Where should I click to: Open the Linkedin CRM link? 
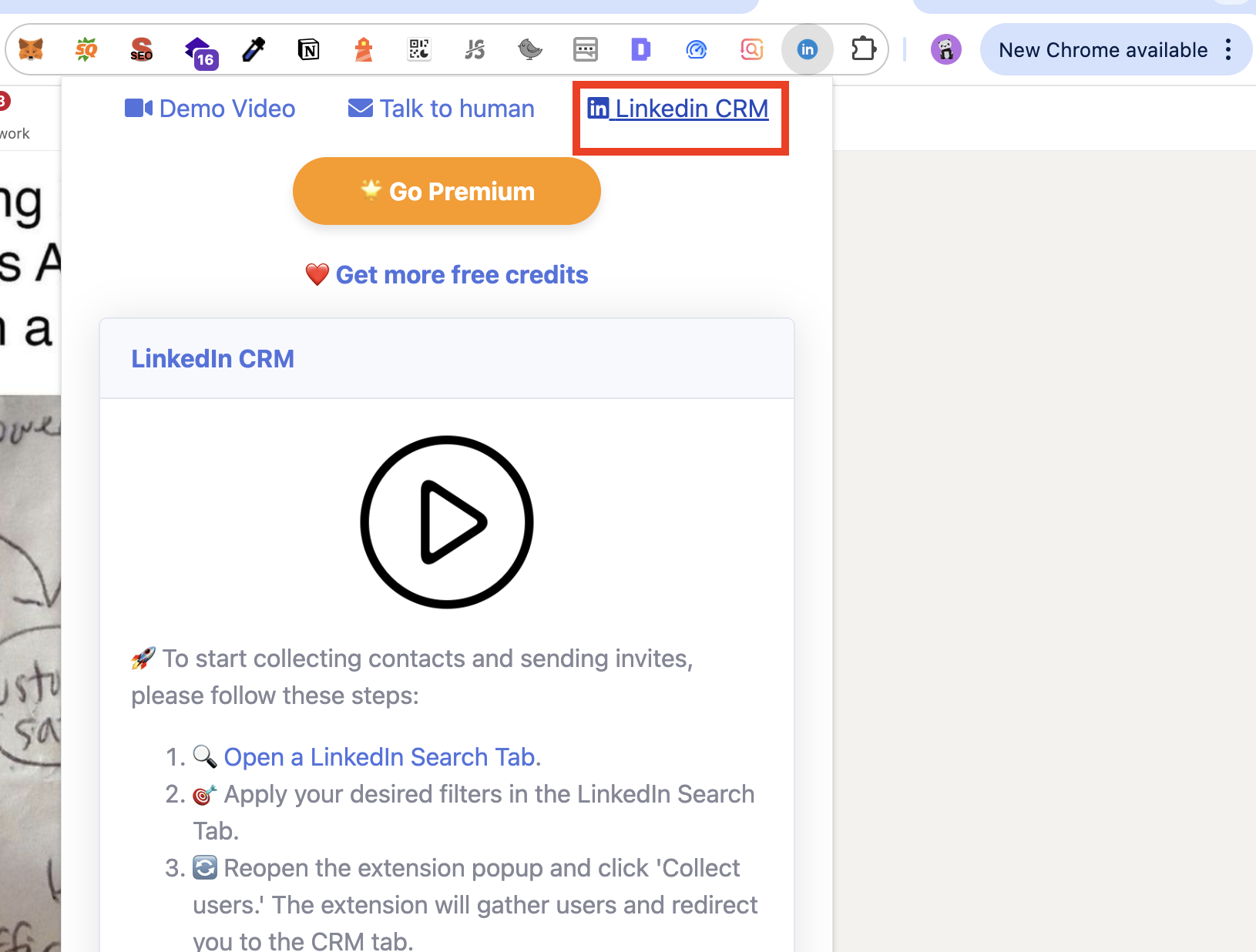click(x=678, y=109)
